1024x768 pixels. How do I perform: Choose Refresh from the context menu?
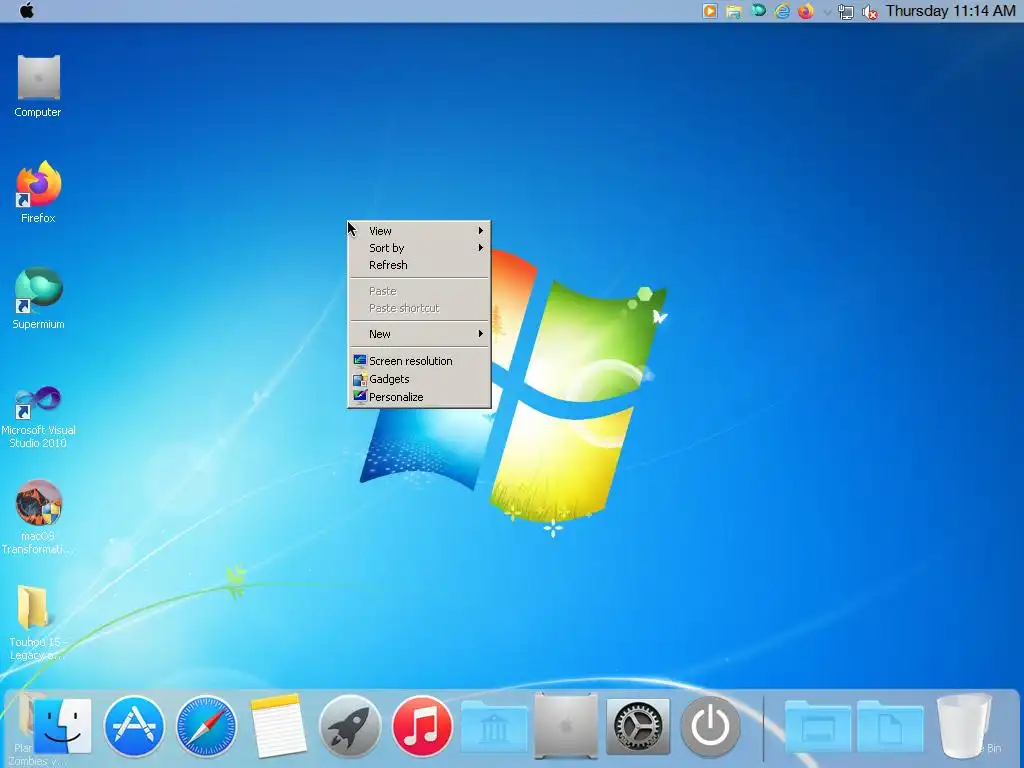pyautogui.click(x=419, y=264)
